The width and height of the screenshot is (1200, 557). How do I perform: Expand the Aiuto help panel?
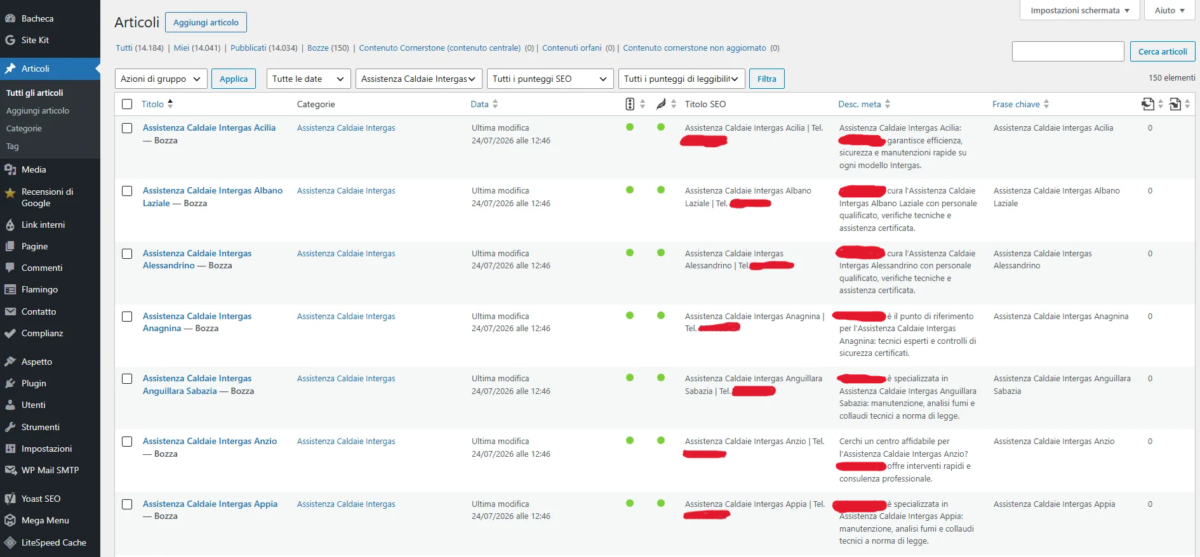tap(1170, 10)
